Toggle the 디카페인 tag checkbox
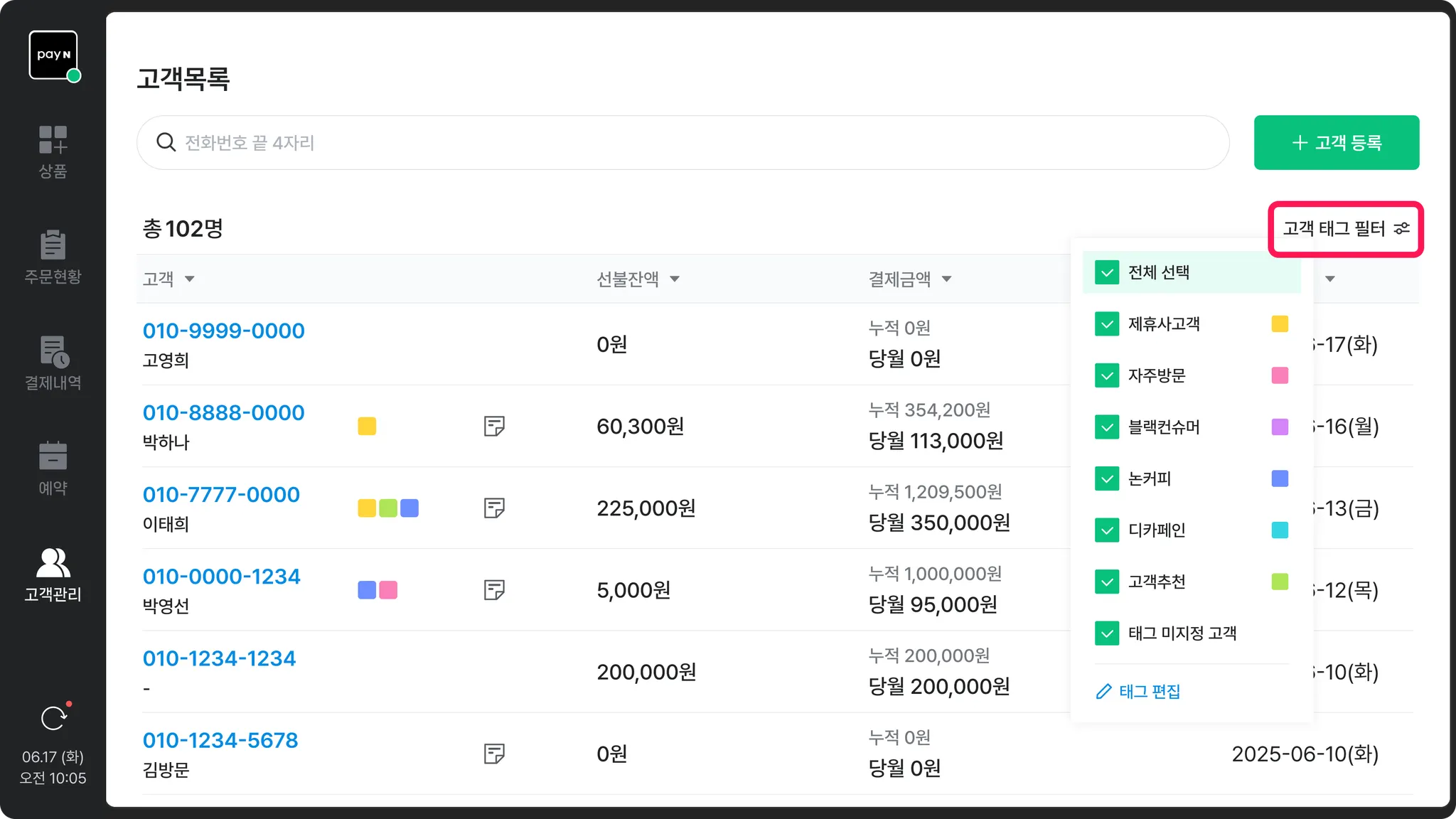This screenshot has height=819, width=1456. (1107, 530)
